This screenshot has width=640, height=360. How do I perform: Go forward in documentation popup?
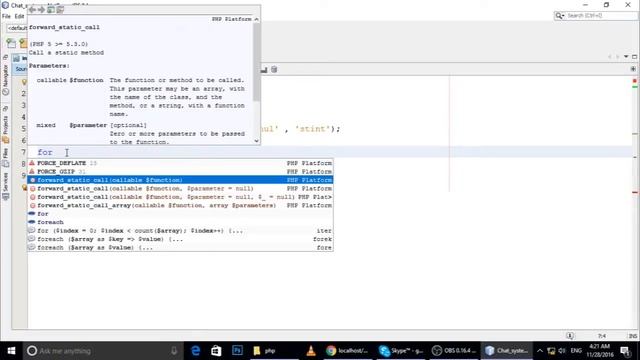(41, 10)
